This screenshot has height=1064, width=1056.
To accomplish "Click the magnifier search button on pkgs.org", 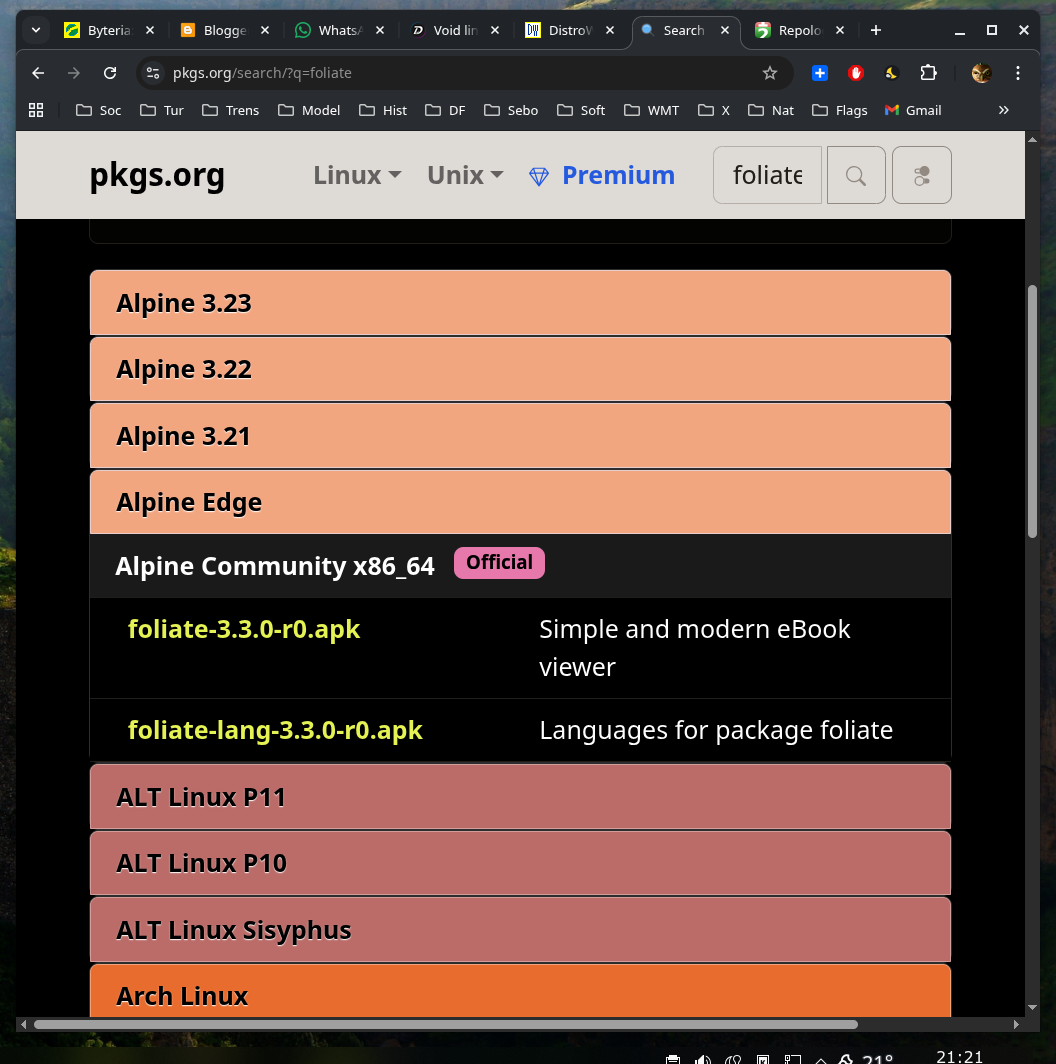I will pyautogui.click(x=856, y=175).
